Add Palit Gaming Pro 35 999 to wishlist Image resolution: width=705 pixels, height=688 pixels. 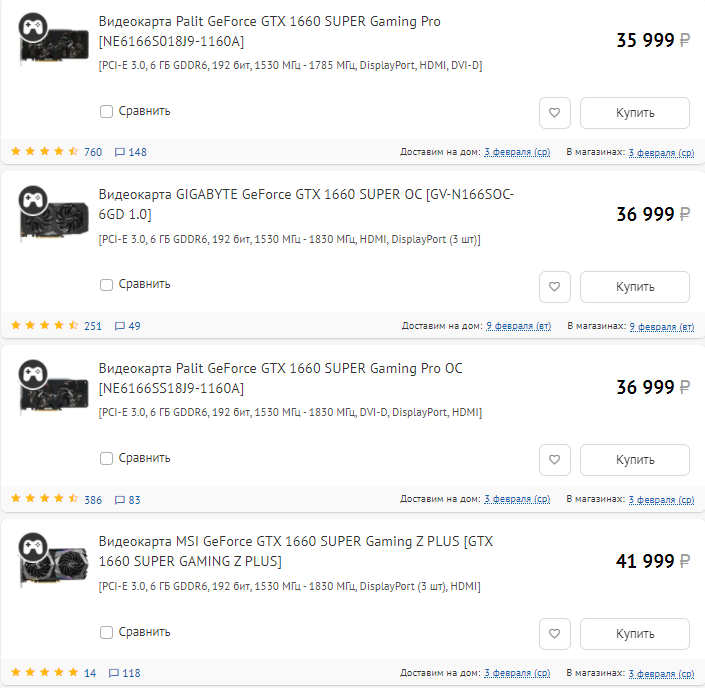coord(555,113)
